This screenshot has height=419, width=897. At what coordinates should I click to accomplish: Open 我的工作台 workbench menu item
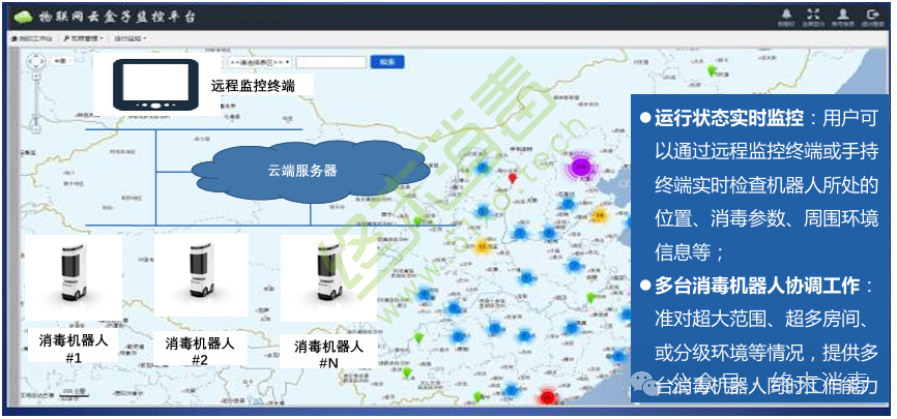(32, 38)
